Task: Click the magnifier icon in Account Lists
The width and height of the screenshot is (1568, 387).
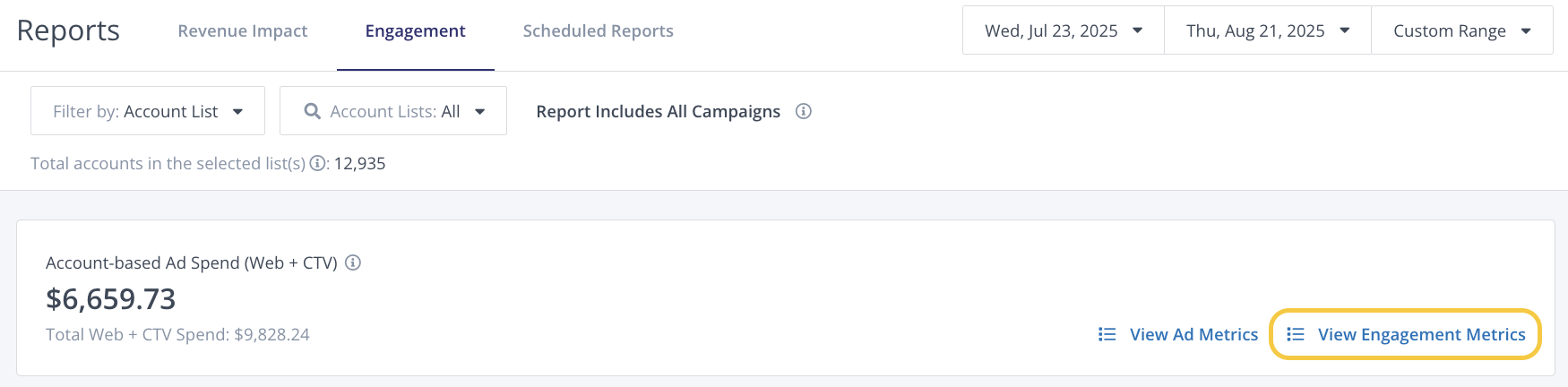Action: pos(312,111)
